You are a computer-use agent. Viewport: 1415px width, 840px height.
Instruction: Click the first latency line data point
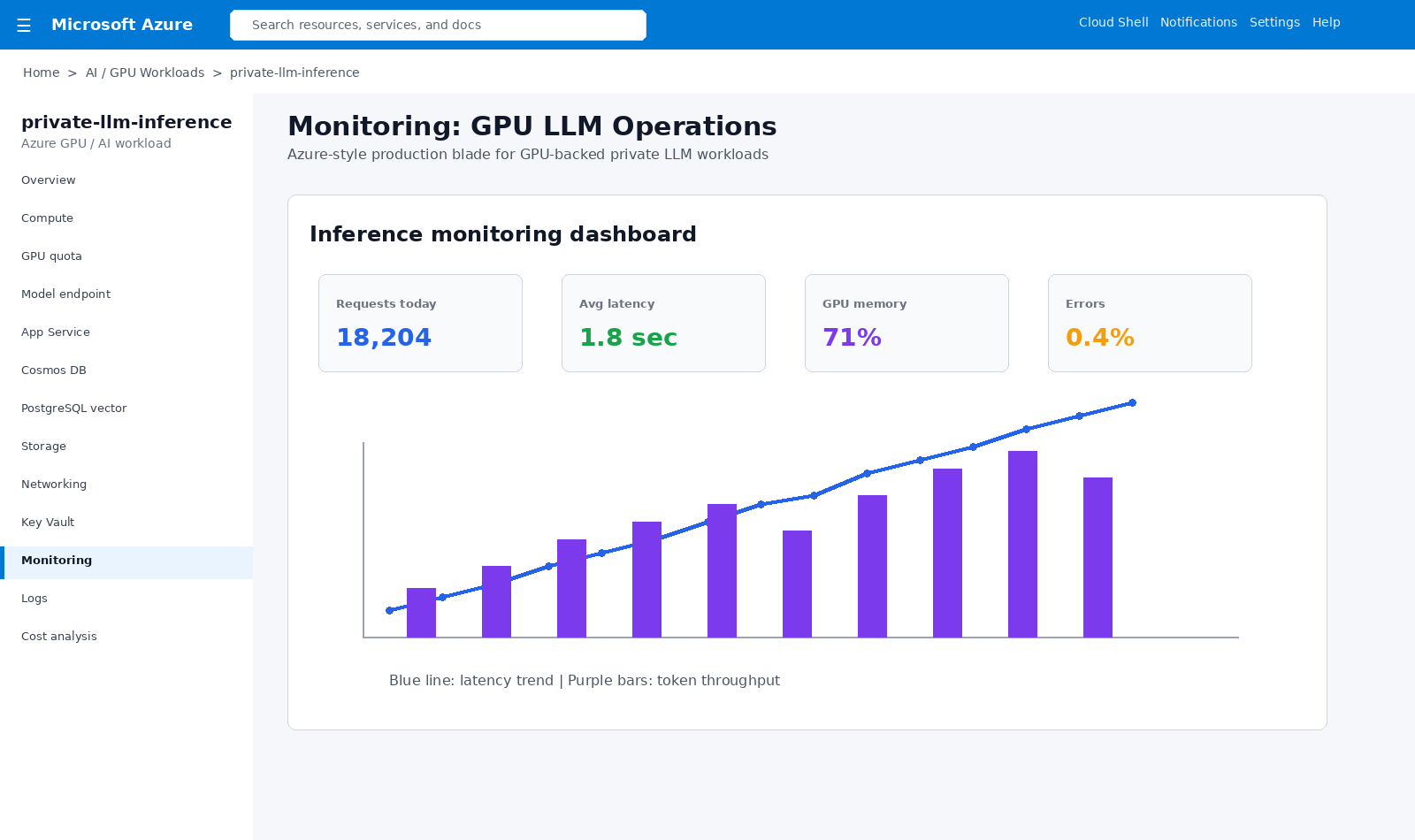tap(389, 610)
